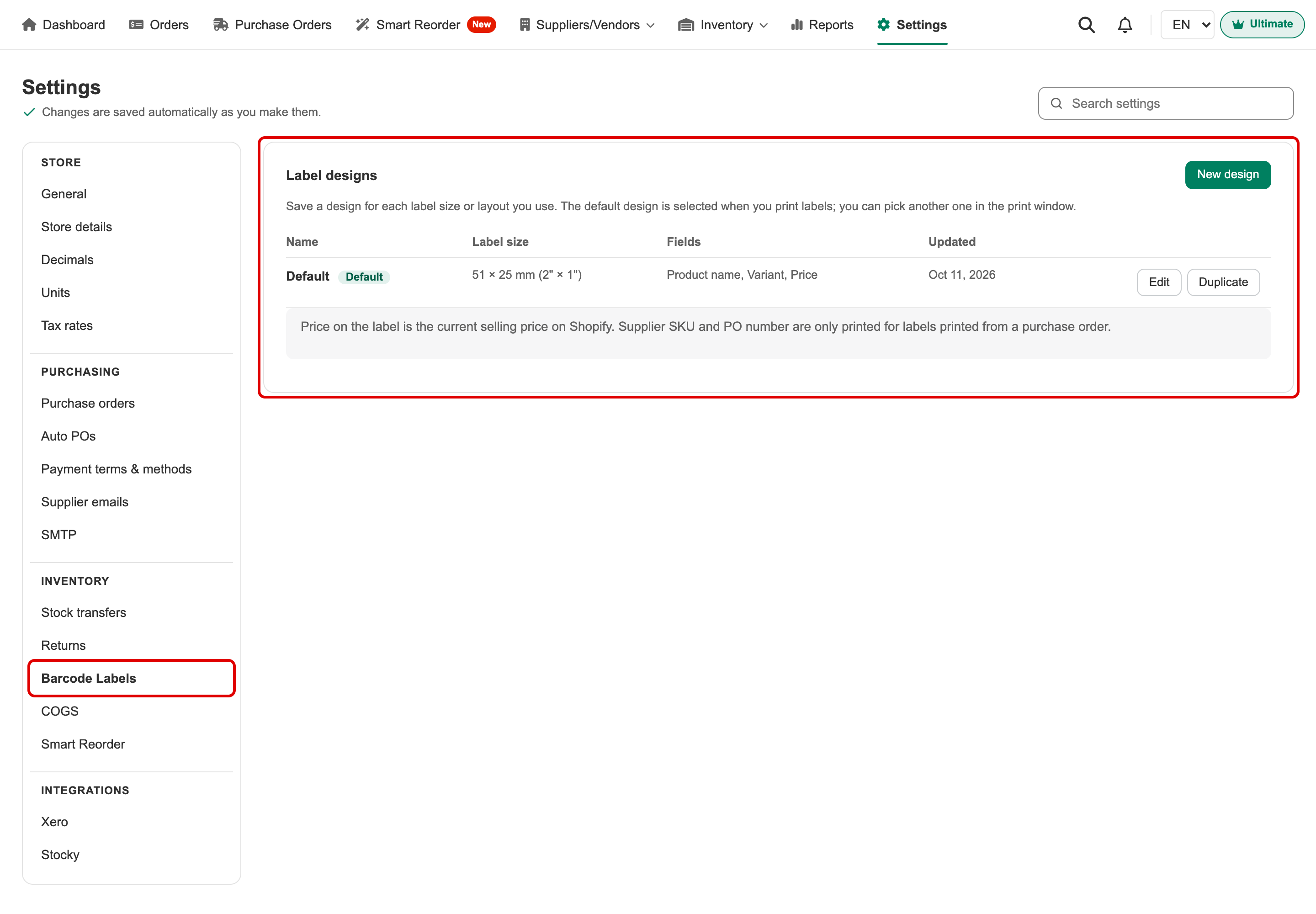
Task: Open Xero integration settings
Action: (54, 822)
